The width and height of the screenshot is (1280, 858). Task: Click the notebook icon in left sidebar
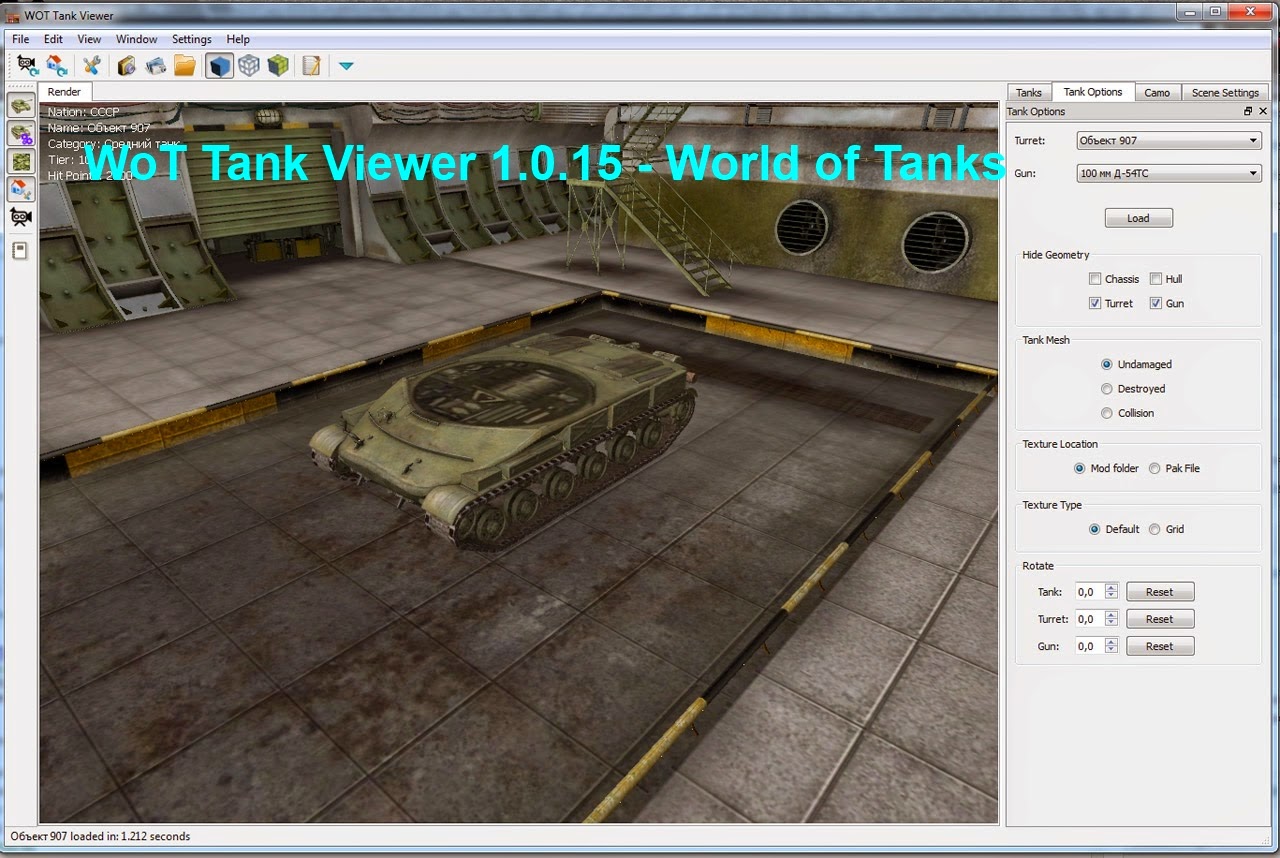(20, 251)
